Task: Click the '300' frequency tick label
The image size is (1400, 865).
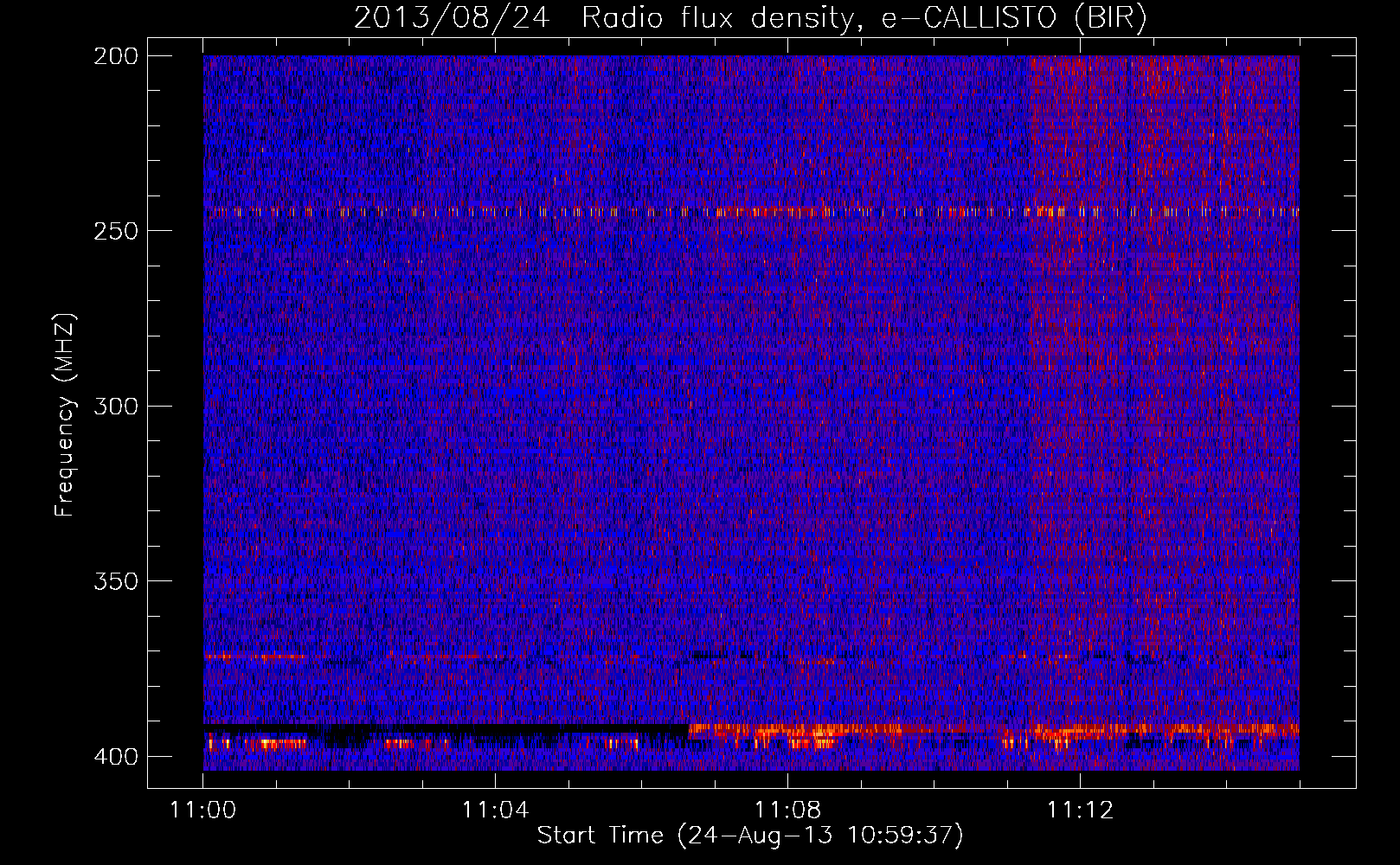Action: [x=115, y=406]
